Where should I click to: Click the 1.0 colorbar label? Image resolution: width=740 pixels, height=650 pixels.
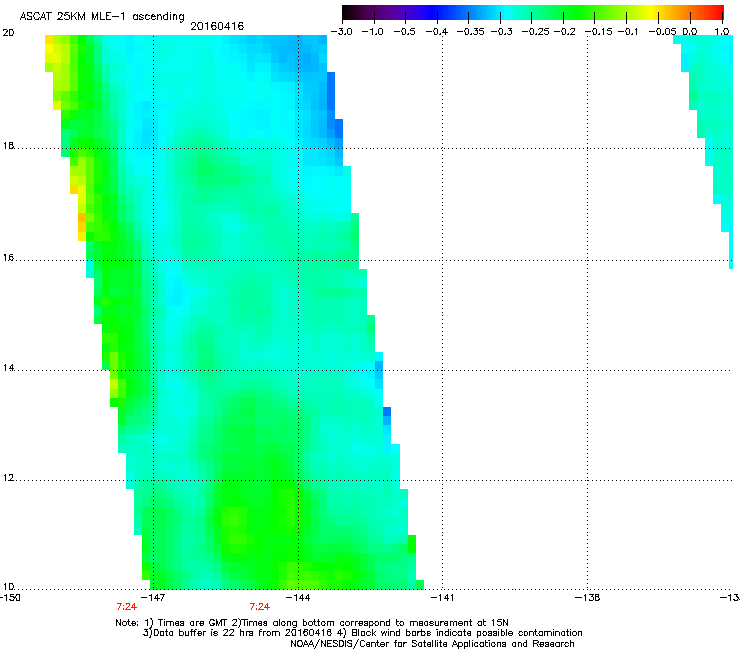(722, 32)
